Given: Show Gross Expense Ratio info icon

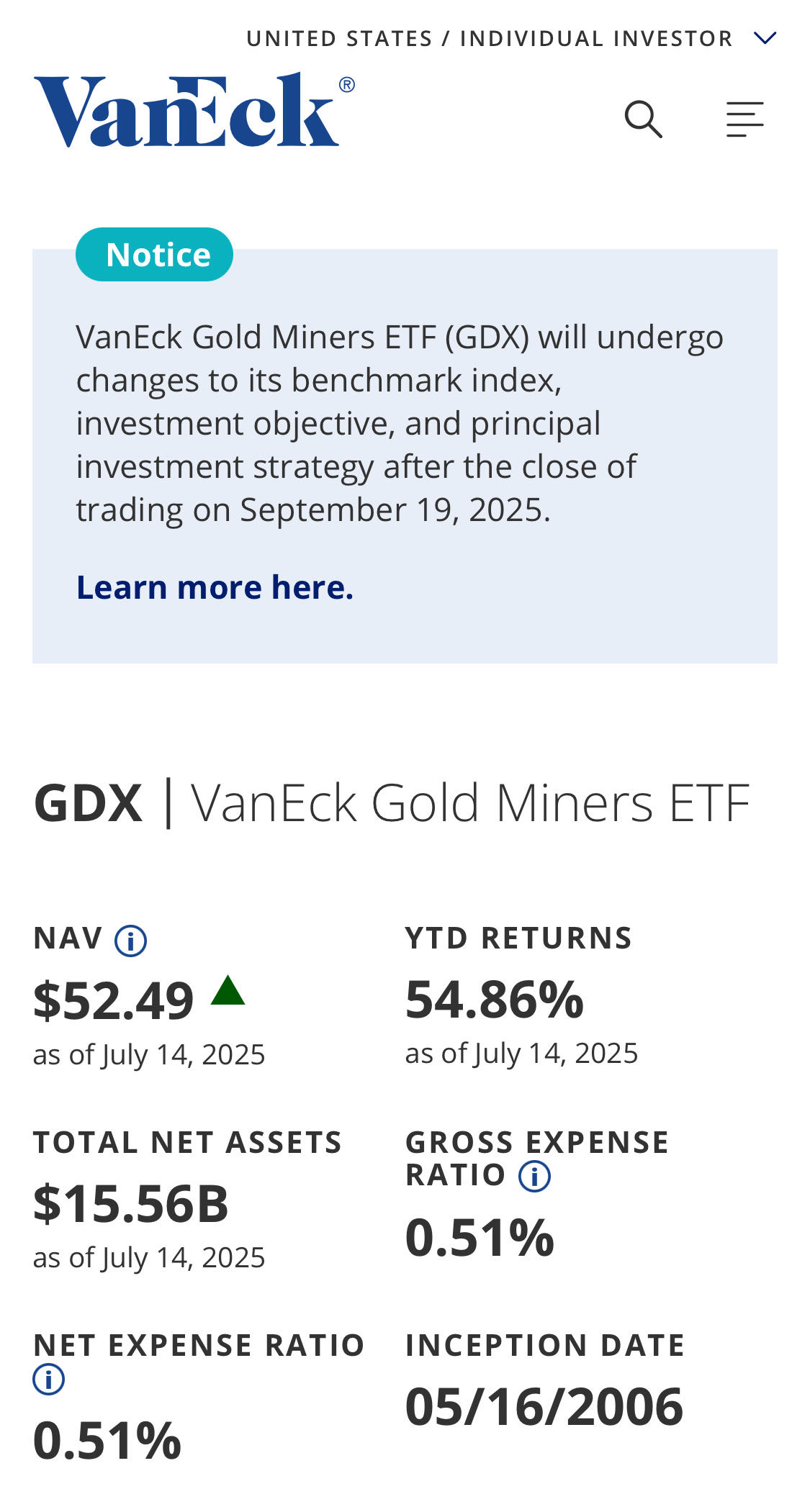Looking at the screenshot, I should [535, 1177].
